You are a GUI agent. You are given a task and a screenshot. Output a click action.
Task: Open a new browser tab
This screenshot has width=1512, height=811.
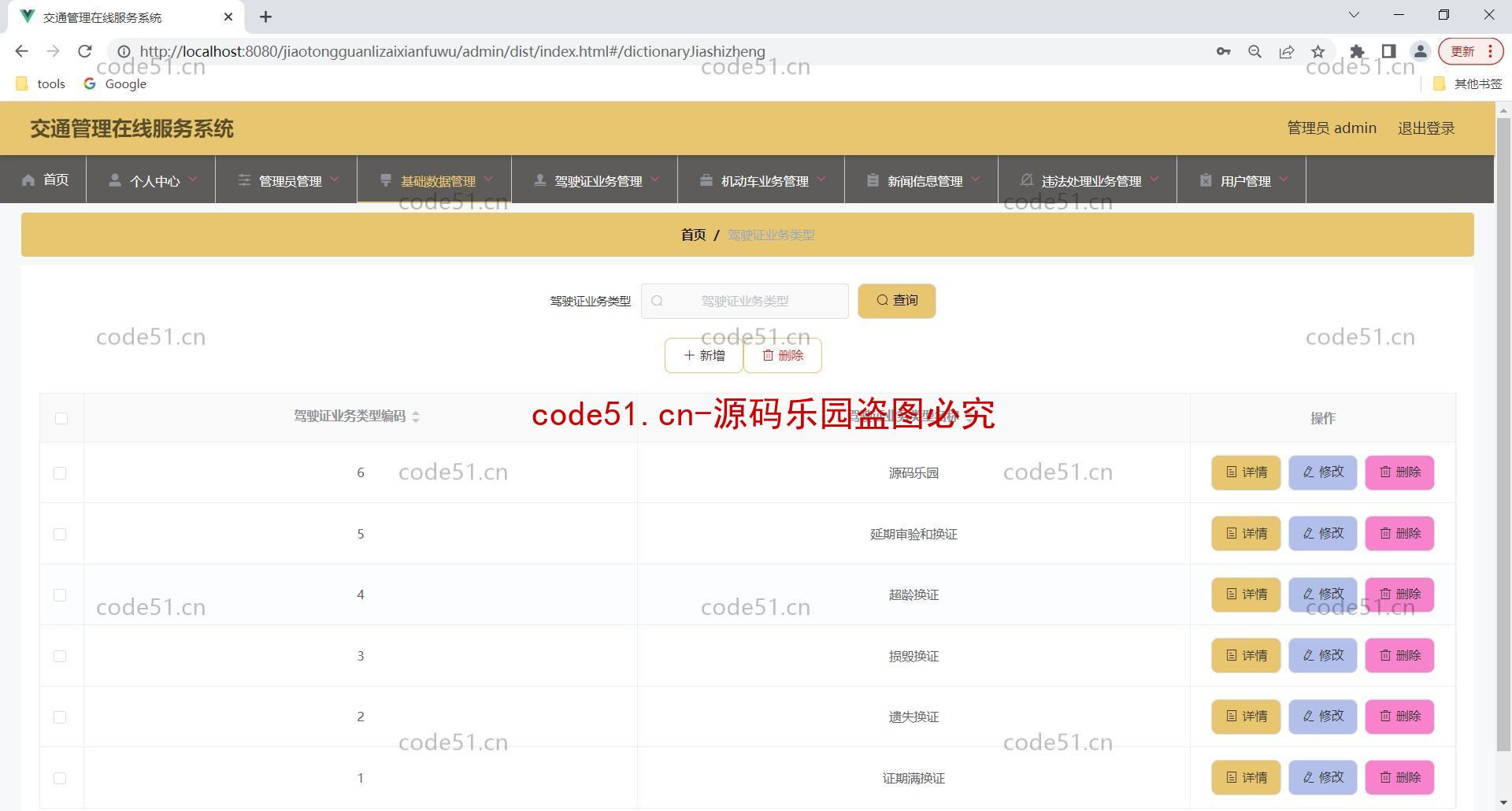pos(265,17)
